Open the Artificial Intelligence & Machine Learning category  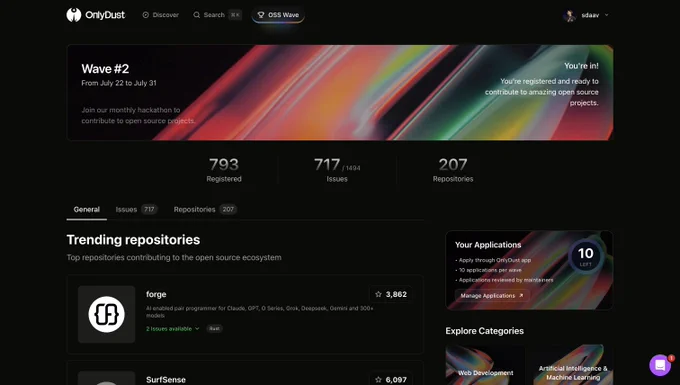[x=573, y=365]
